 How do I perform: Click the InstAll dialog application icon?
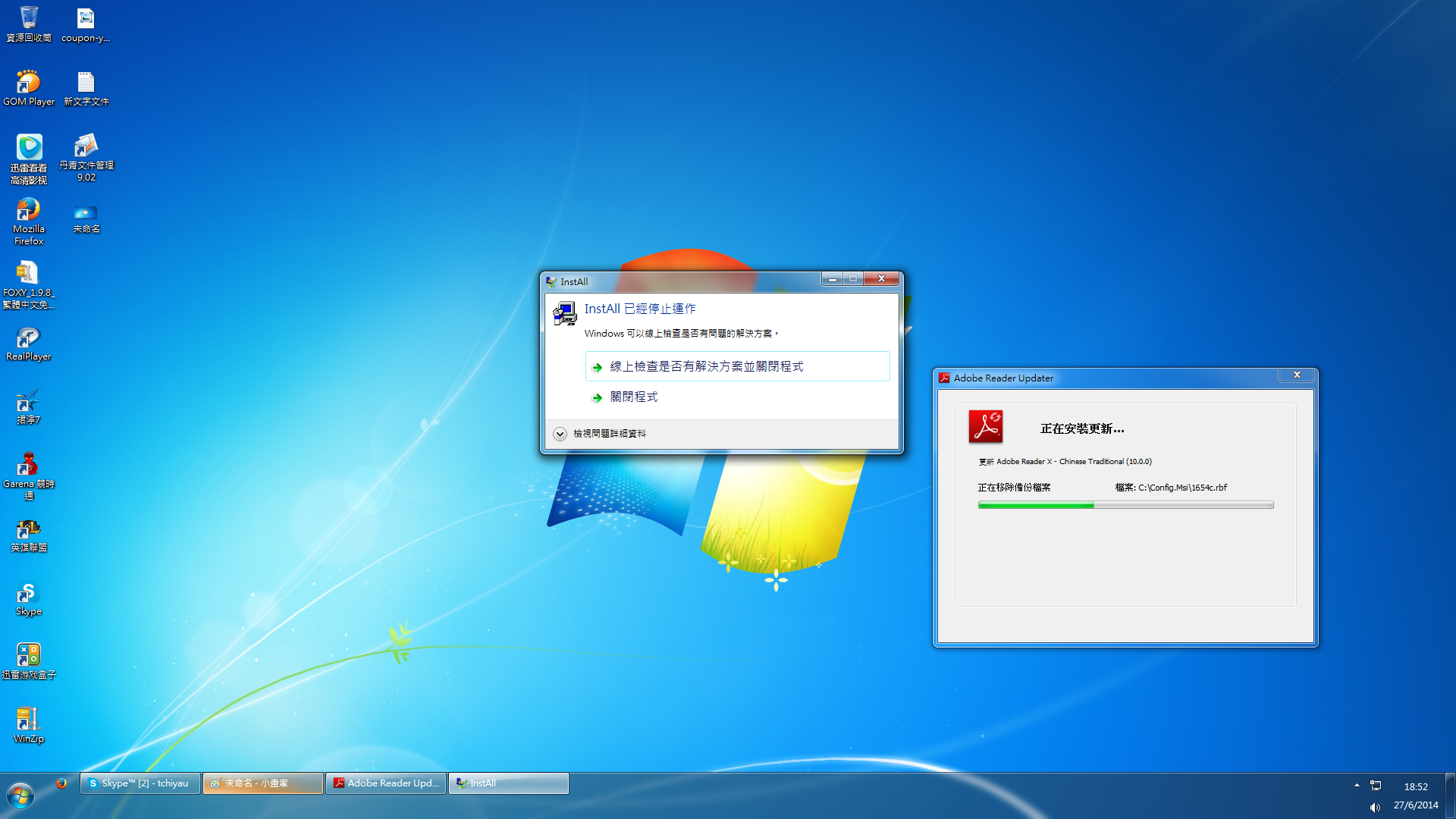coord(564,313)
